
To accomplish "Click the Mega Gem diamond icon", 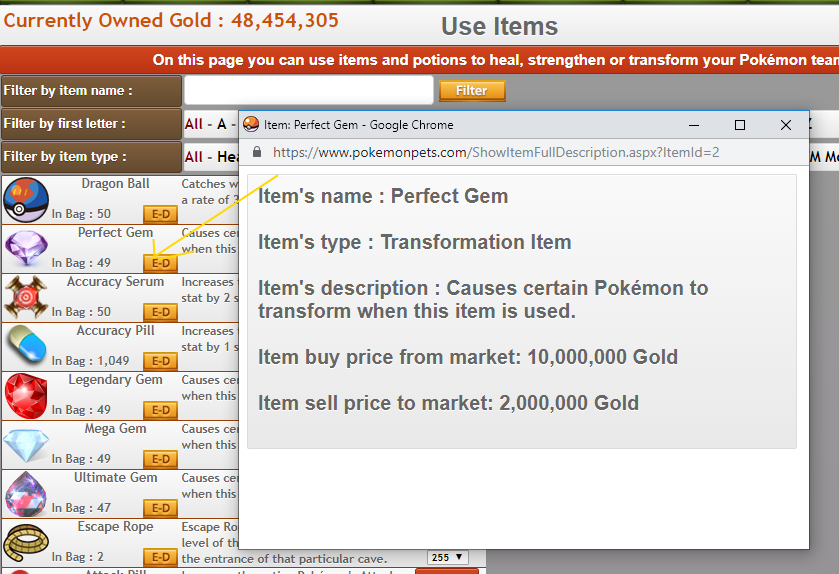I will click(x=25, y=444).
